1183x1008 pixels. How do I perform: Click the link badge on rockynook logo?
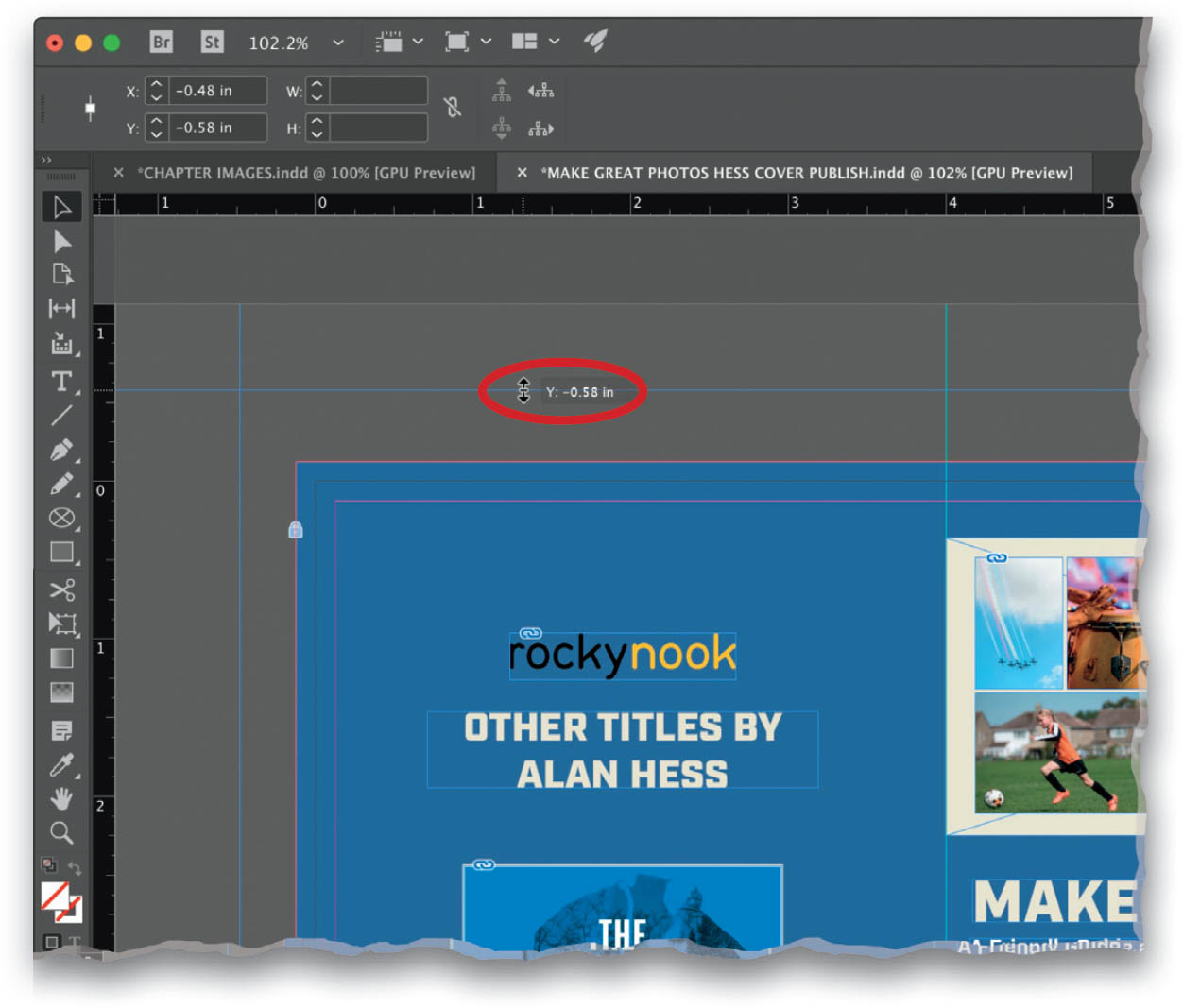pos(530,633)
